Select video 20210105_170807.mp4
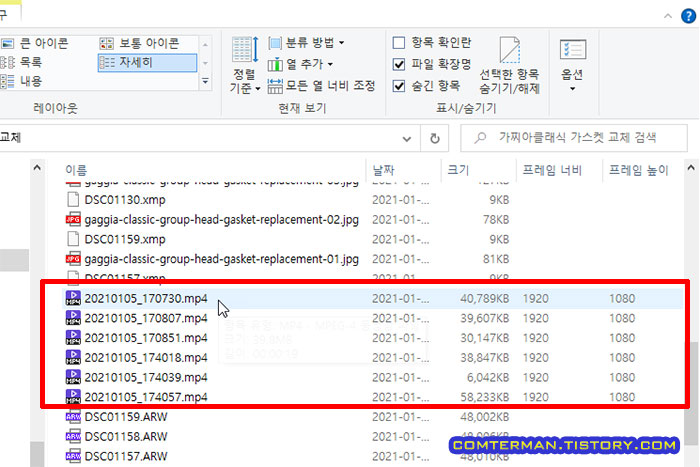Screen dimensions: 700x467 tap(146, 318)
